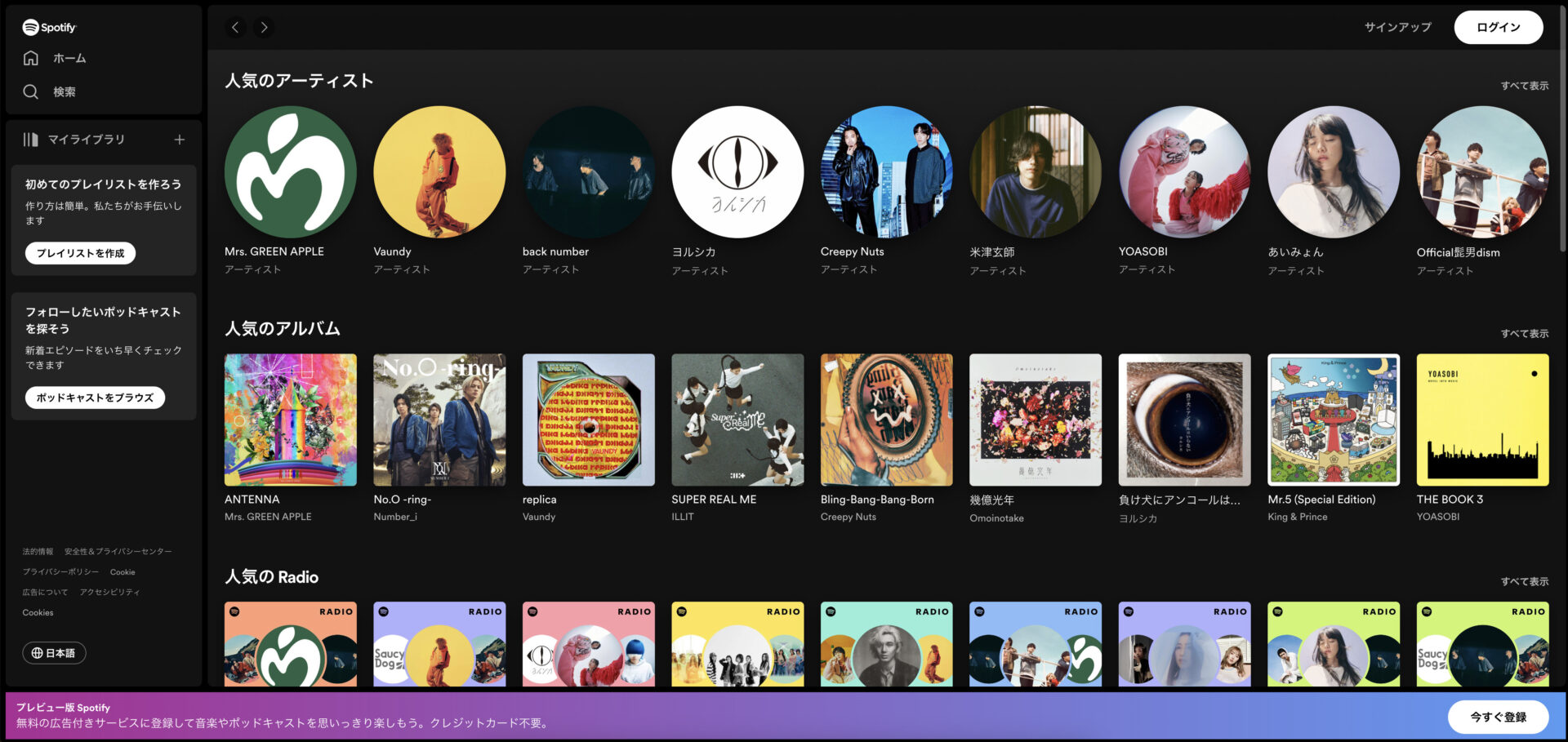Click Creepy Nuts under Bling-Bang-Bang-Born
Viewport: 1568px width, 742px height.
tap(849, 517)
